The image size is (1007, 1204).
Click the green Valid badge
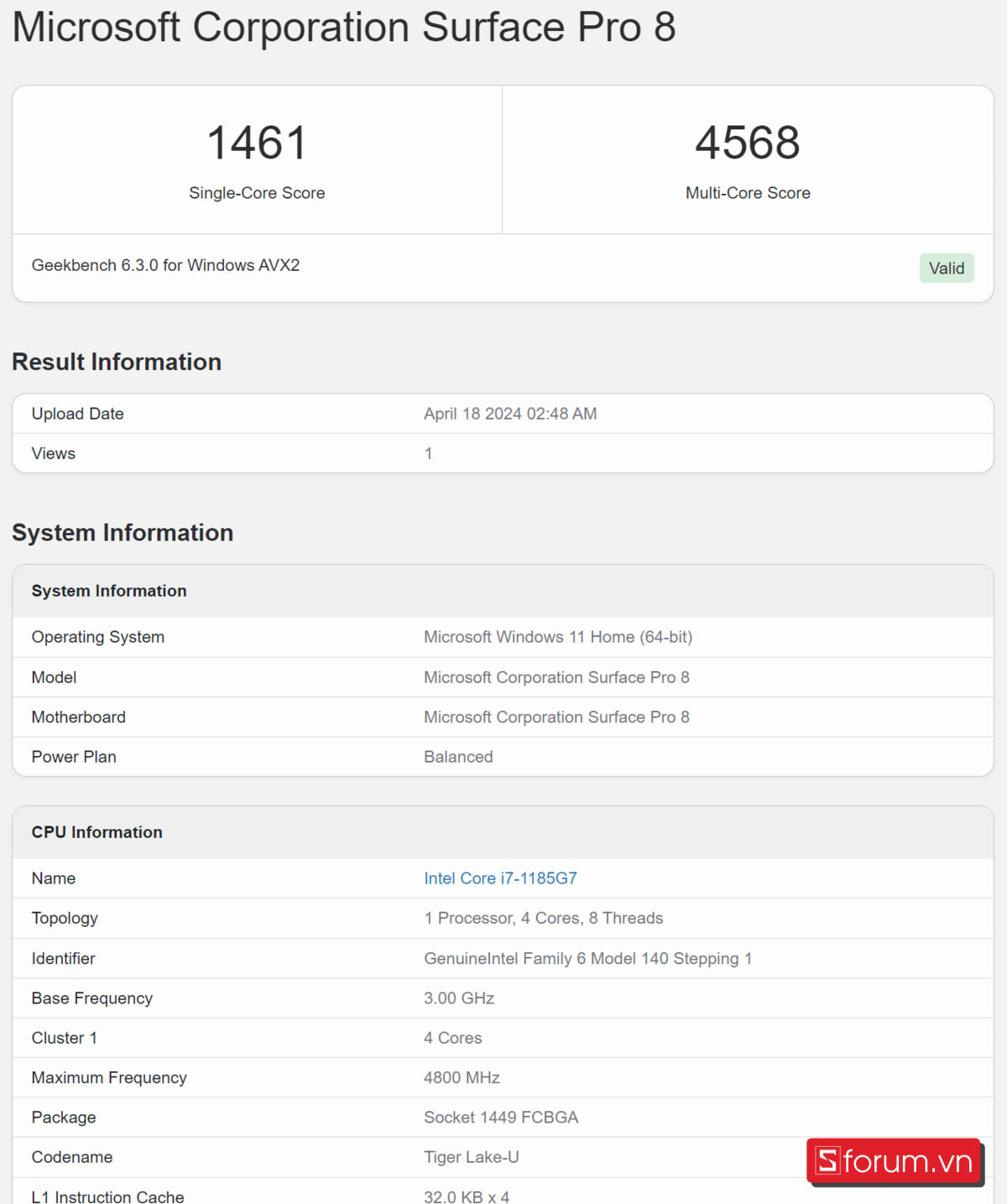tap(946, 268)
